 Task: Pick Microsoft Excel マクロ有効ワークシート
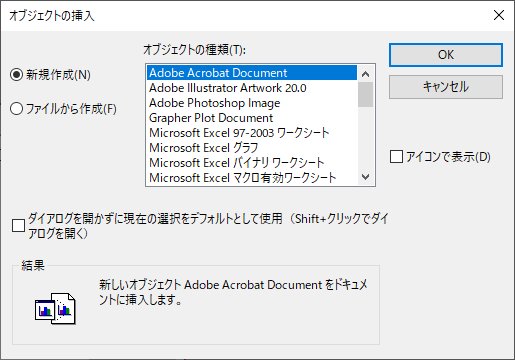[252, 178]
